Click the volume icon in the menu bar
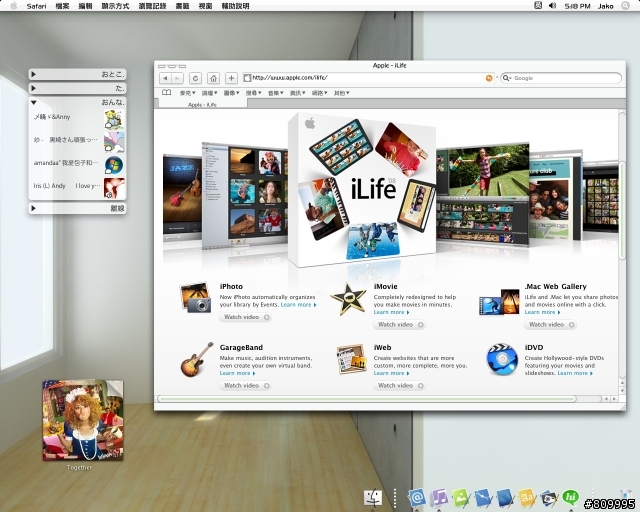 [x=552, y=6]
